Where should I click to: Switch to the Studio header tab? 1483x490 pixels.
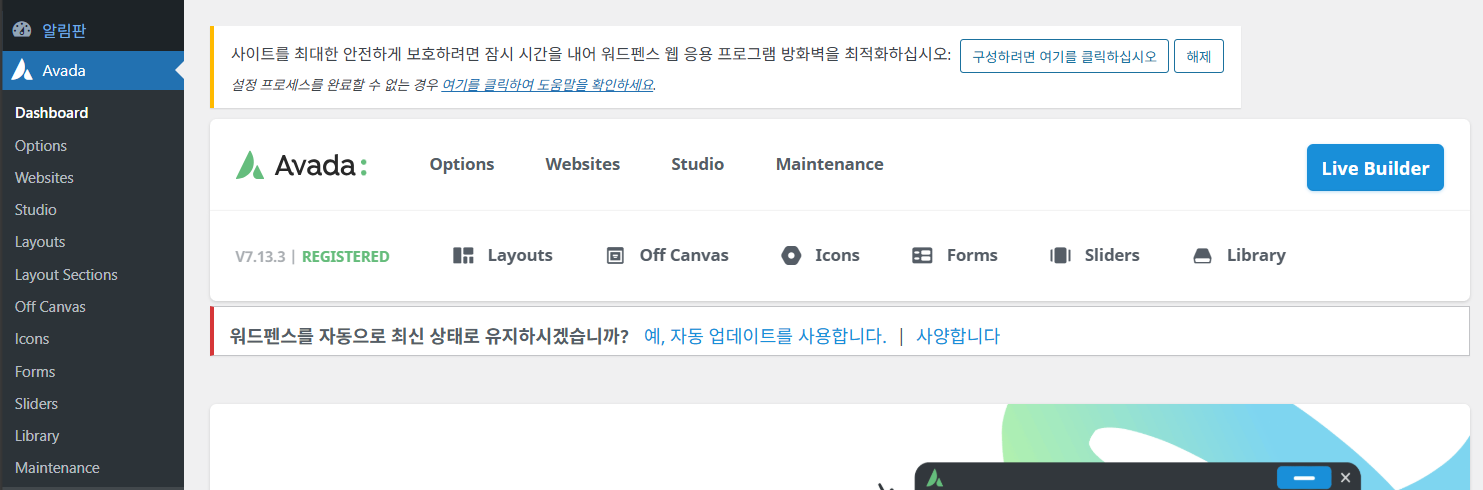tap(698, 164)
